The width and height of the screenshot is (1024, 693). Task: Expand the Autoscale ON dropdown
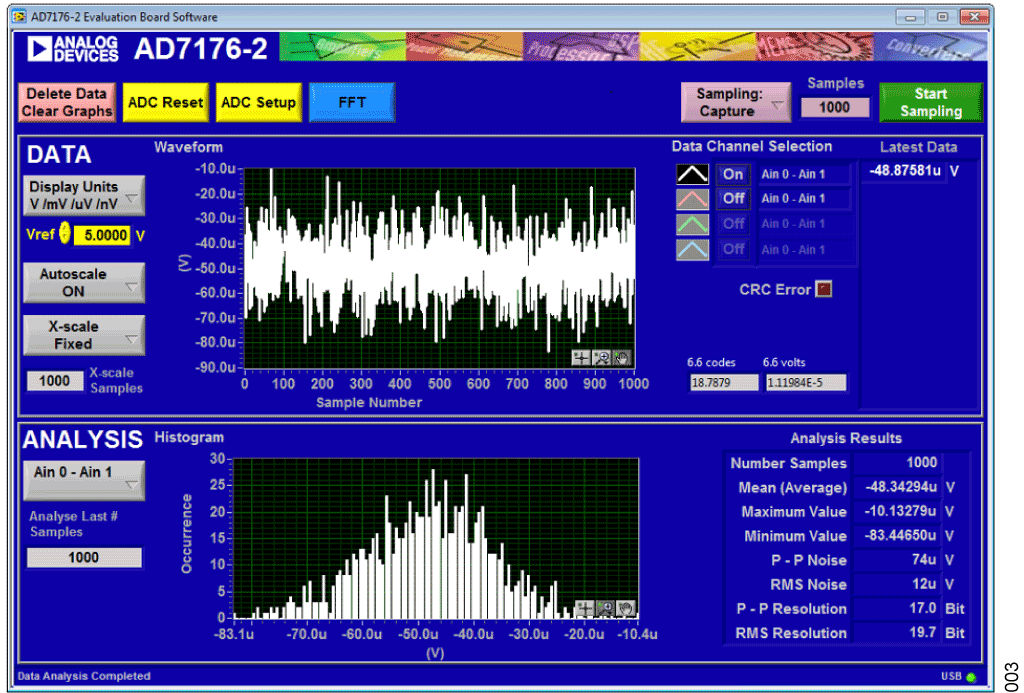click(83, 283)
